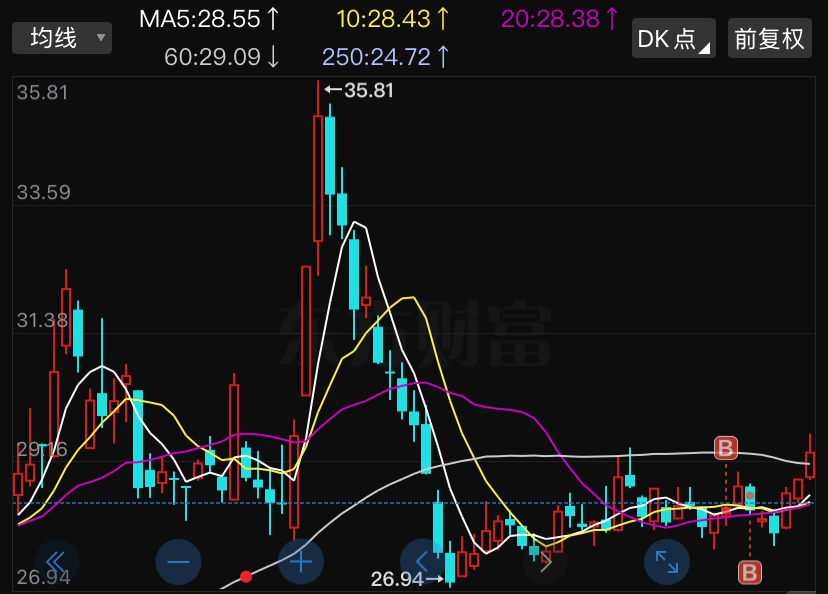This screenshot has width=828, height=594.
Task: Move chart left with single left arrow
Action: point(422,562)
